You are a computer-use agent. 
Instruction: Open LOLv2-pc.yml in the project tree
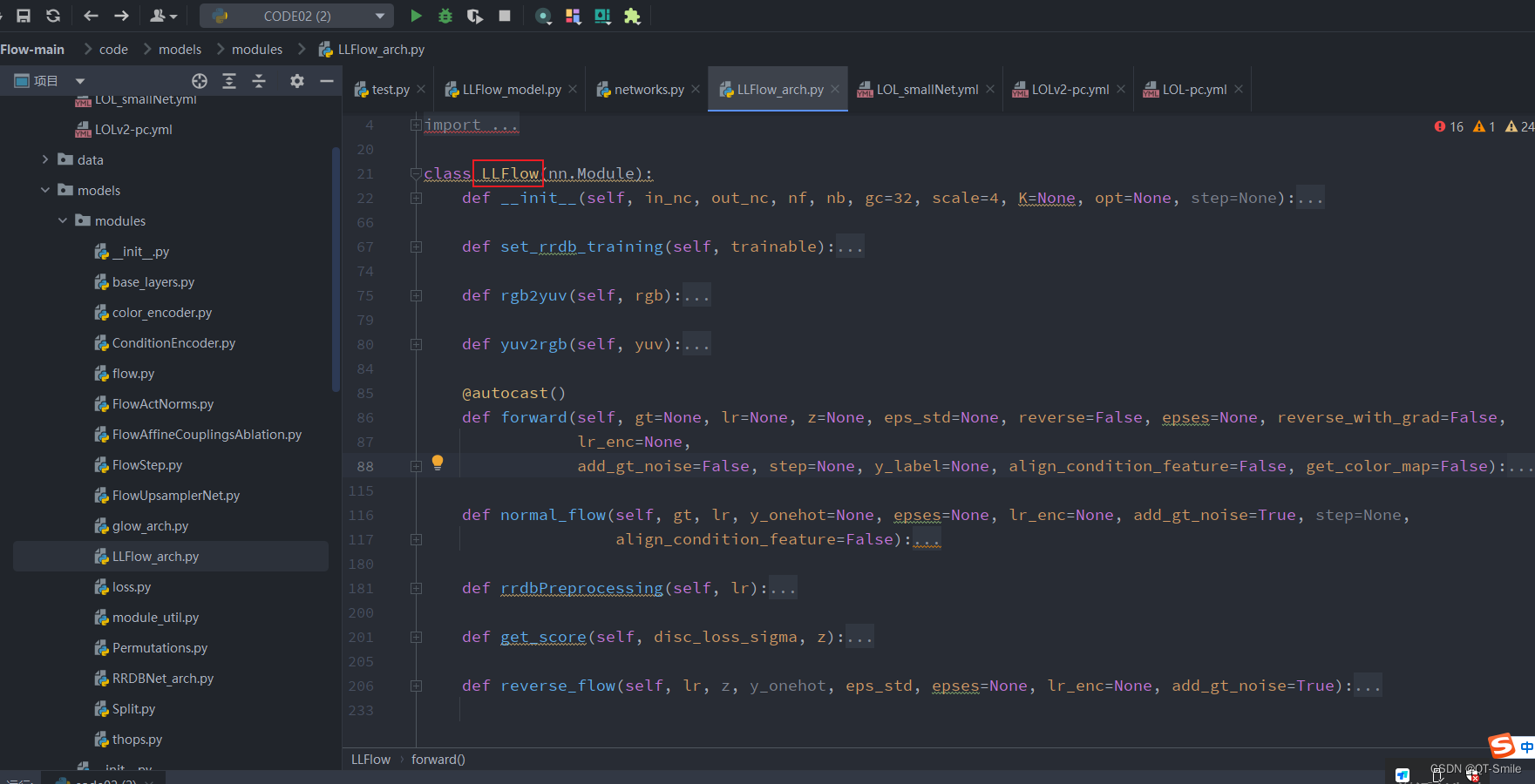tap(133, 130)
